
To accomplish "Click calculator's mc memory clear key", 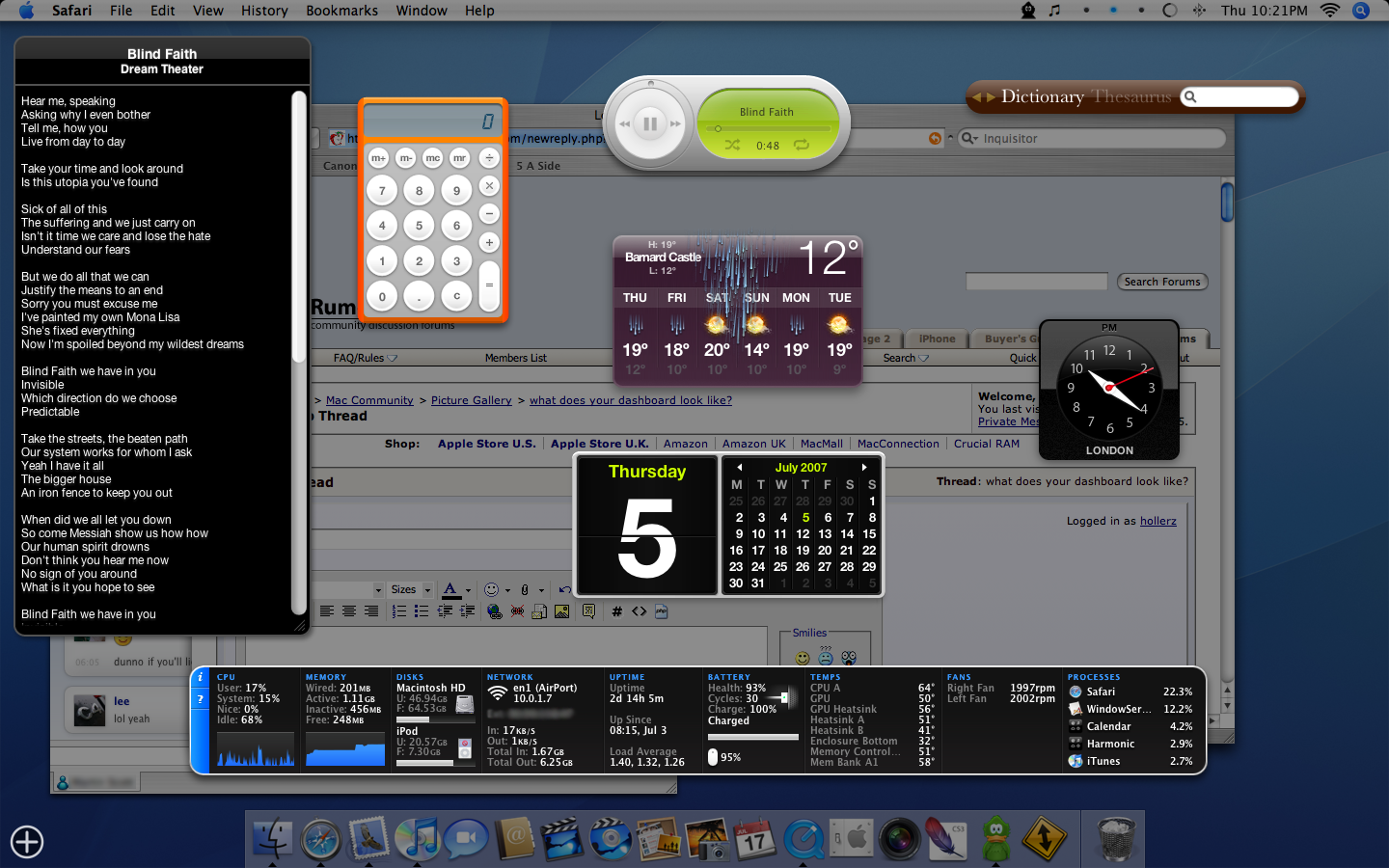I will point(433,158).
